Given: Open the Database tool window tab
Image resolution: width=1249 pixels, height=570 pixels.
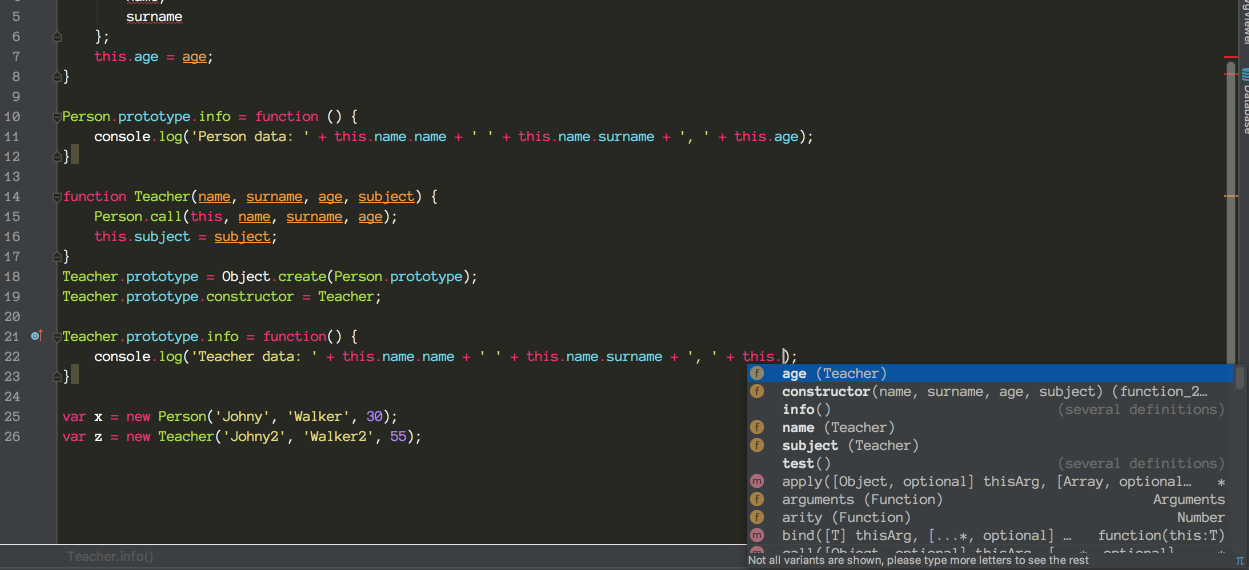Looking at the screenshot, I should [1244, 100].
